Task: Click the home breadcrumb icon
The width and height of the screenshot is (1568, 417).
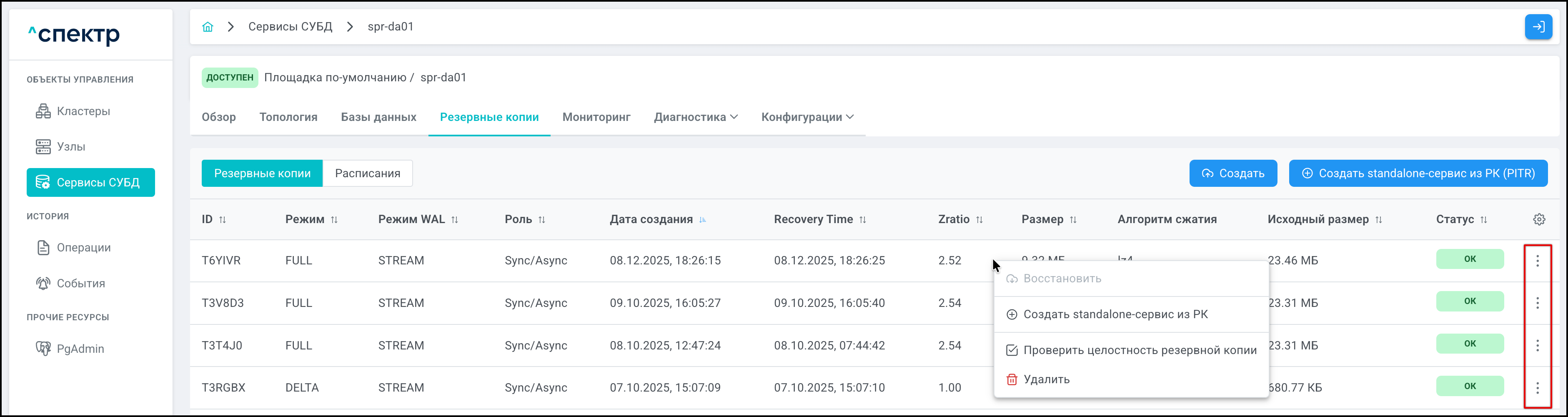Action: [208, 27]
